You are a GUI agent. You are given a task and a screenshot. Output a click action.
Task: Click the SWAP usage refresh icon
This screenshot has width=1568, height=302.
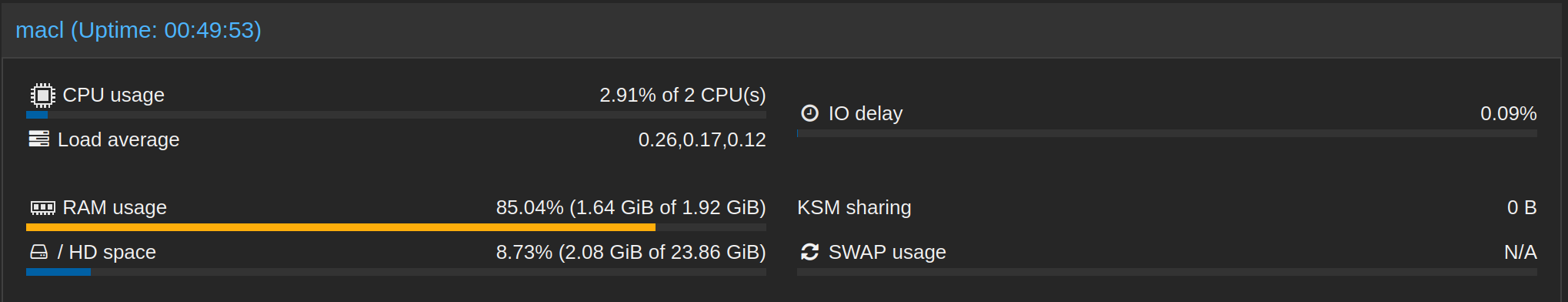[x=809, y=252]
